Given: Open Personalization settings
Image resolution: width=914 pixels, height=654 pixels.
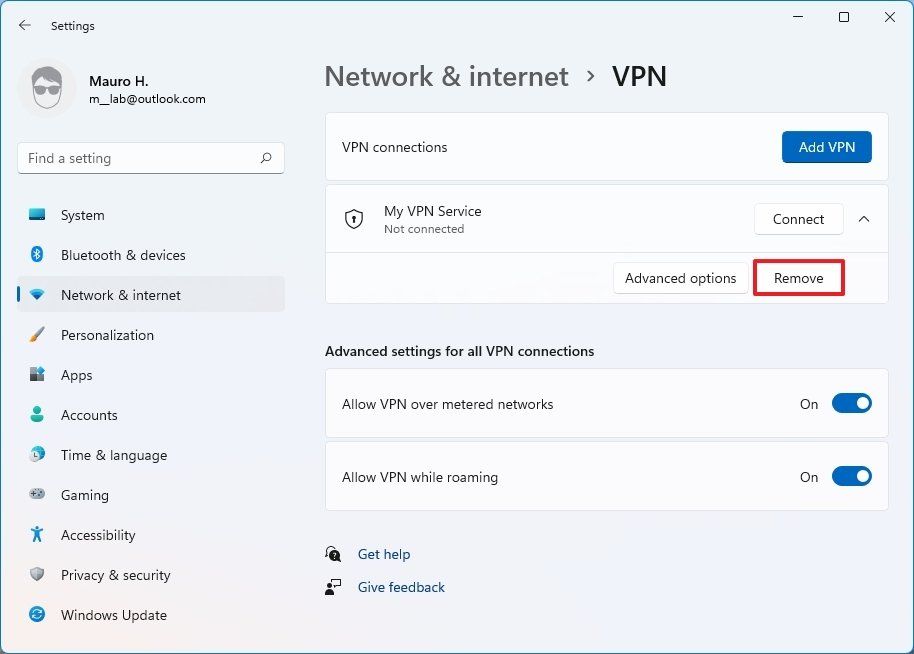Looking at the screenshot, I should 107,335.
